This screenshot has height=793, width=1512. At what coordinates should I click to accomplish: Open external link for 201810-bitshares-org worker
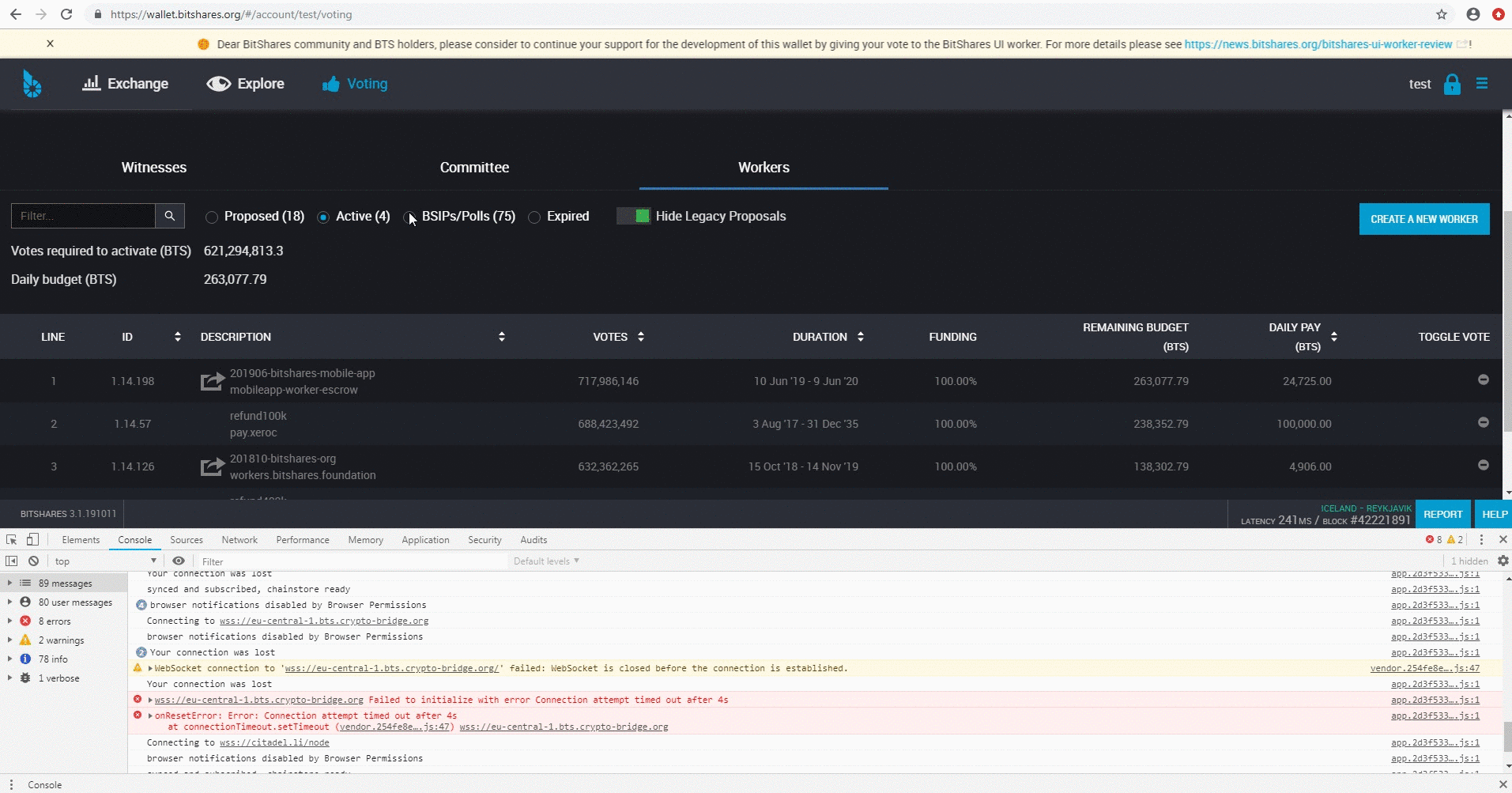212,467
